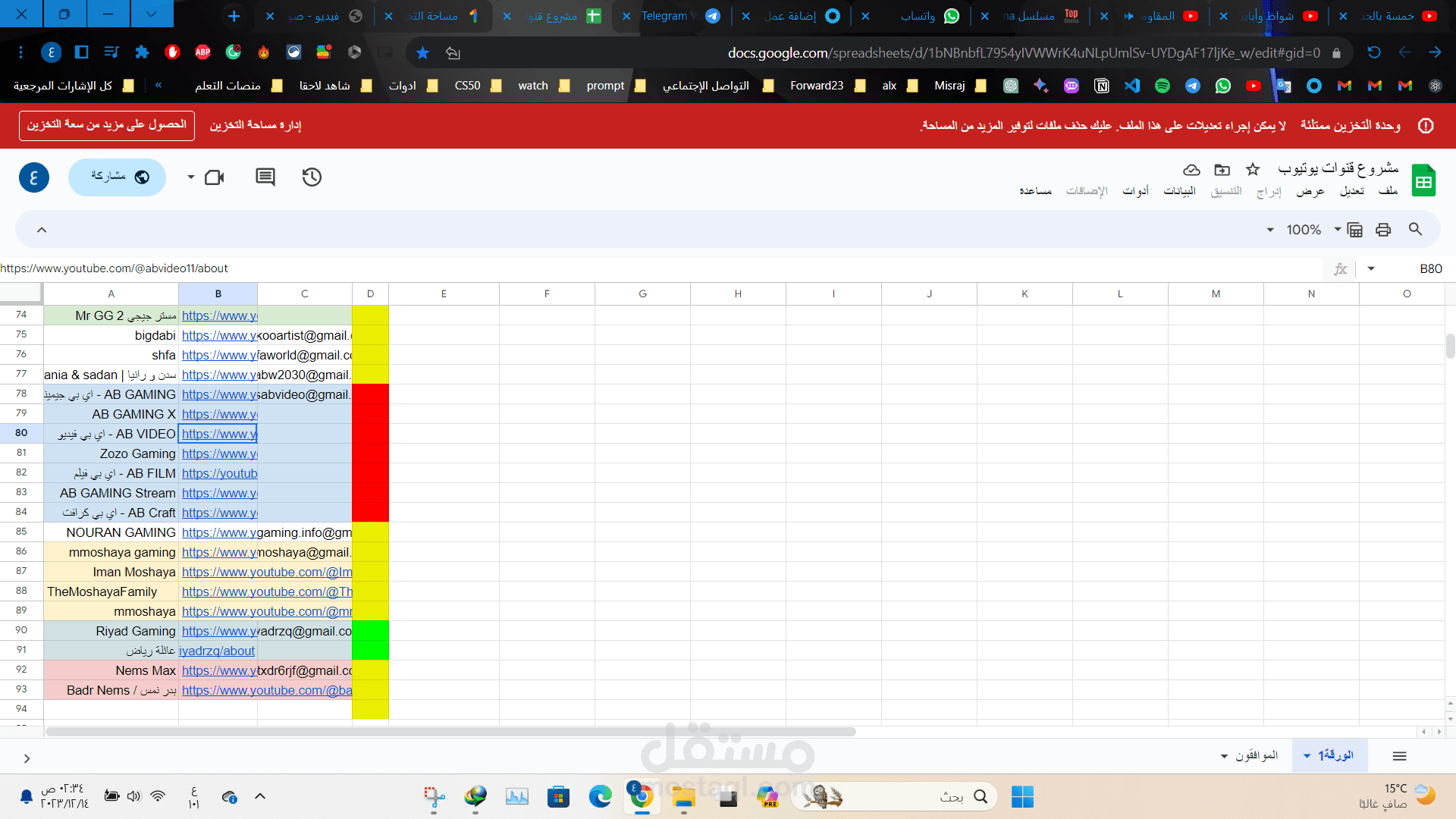This screenshot has height=819, width=1456.
Task: Click the مشاركة share button
Action: pos(118,177)
